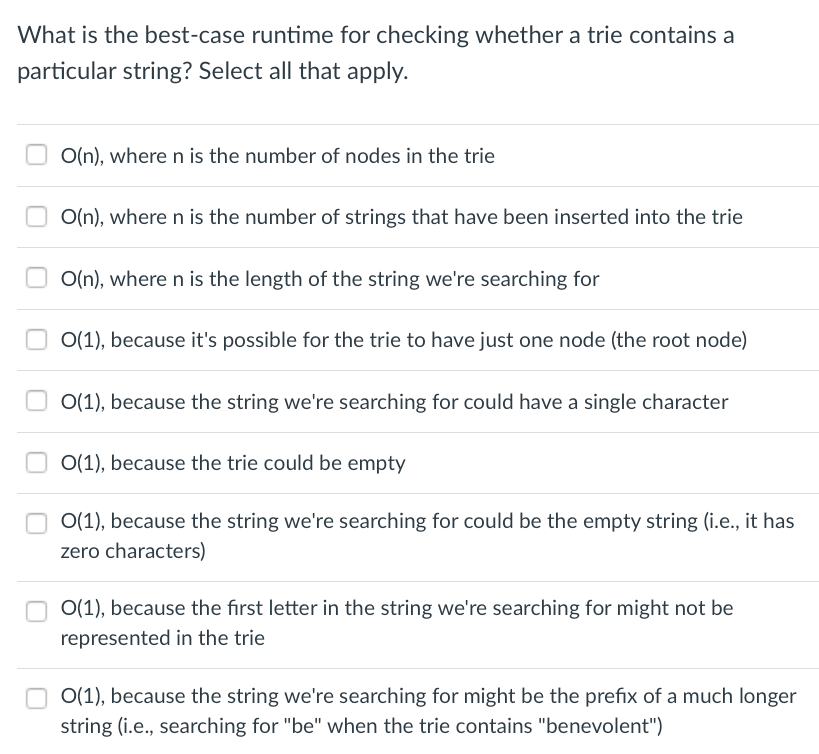The image size is (819, 754).
Task: Check the option stating the trie could be empty
Action: [37, 462]
